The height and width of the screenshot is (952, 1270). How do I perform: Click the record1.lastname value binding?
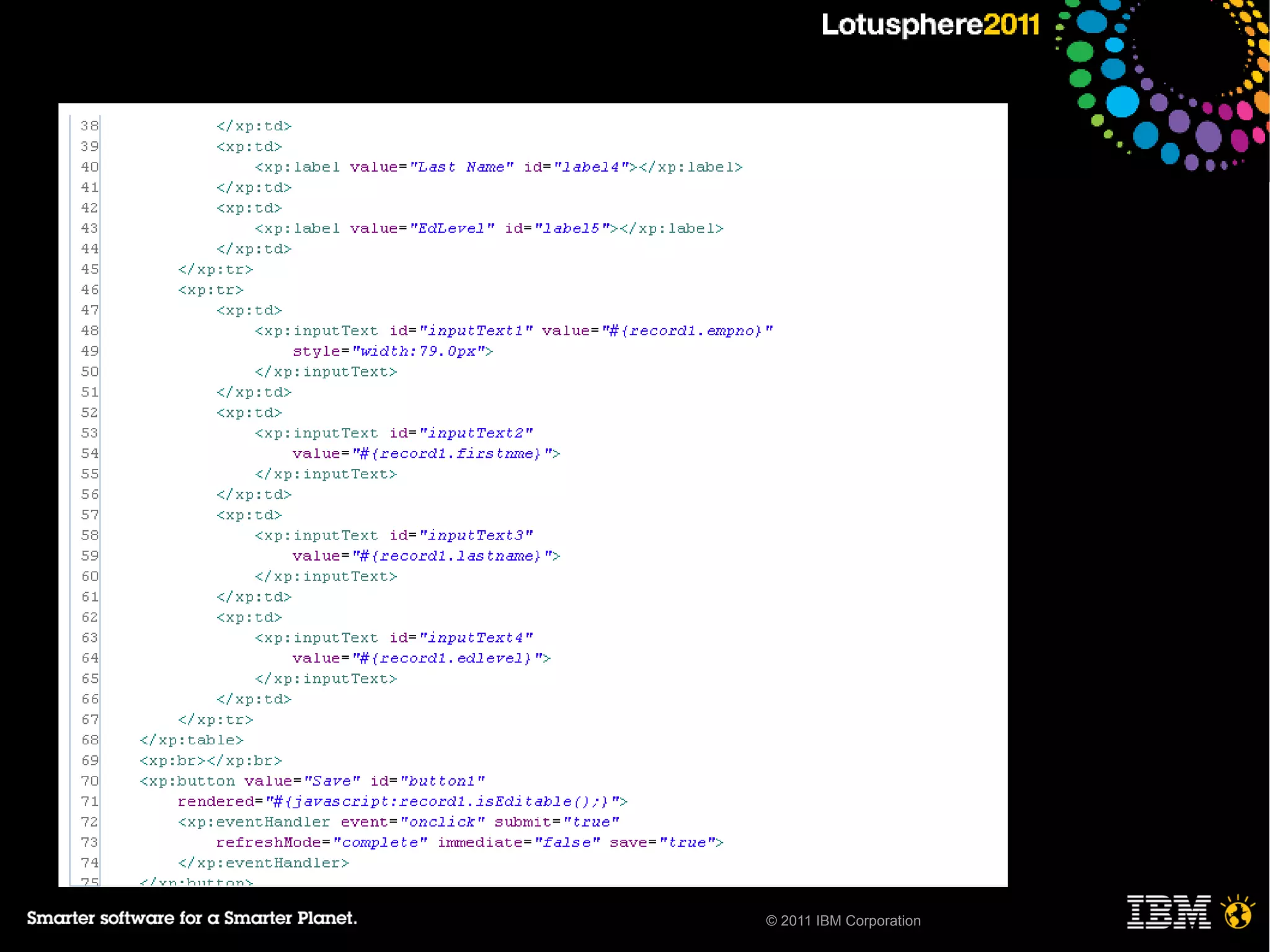(456, 556)
